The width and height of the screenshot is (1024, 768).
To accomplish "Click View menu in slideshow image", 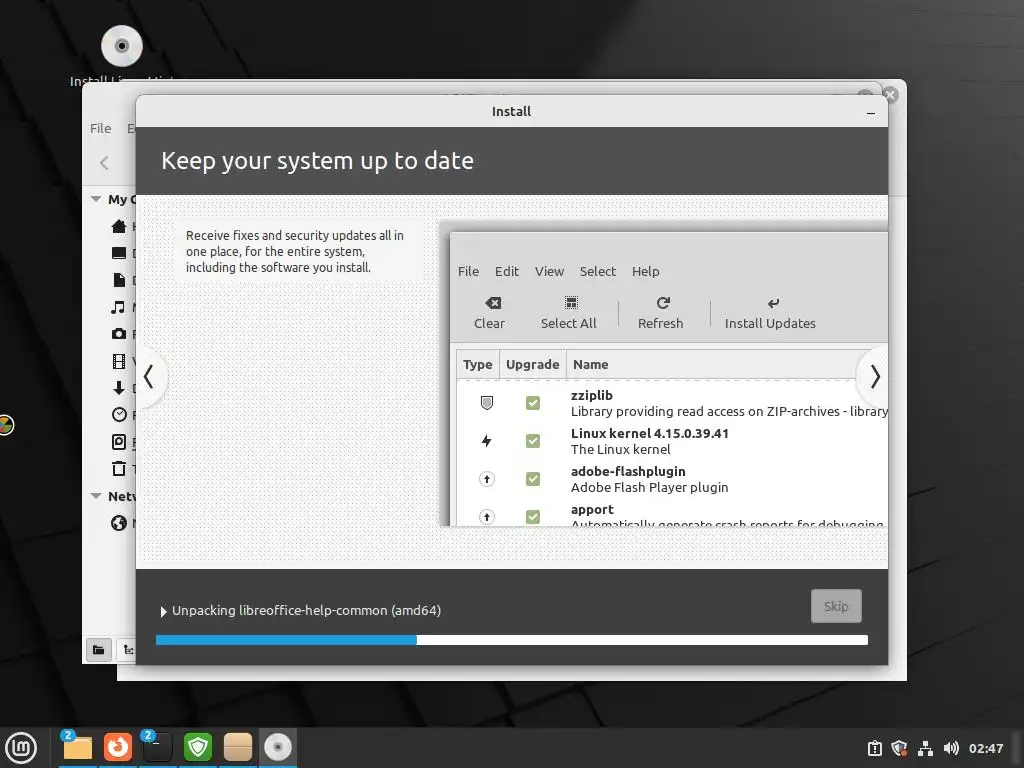I will (549, 271).
